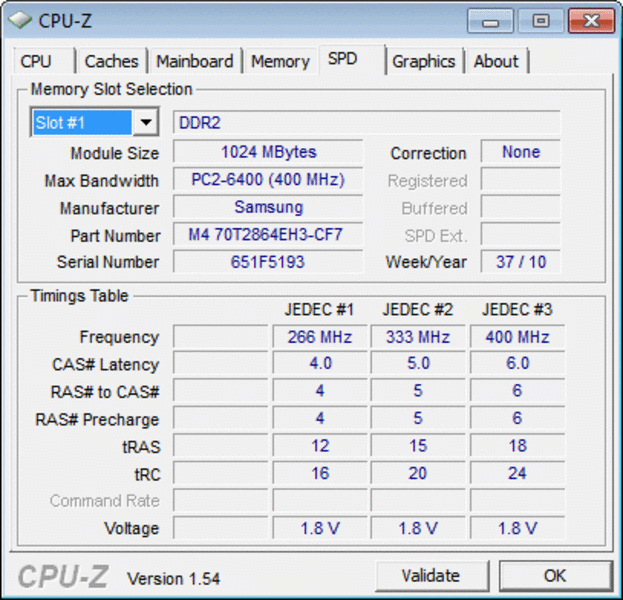The width and height of the screenshot is (623, 600).
Task: Click the Week/Year value 37 / 10
Action: [x=521, y=262]
